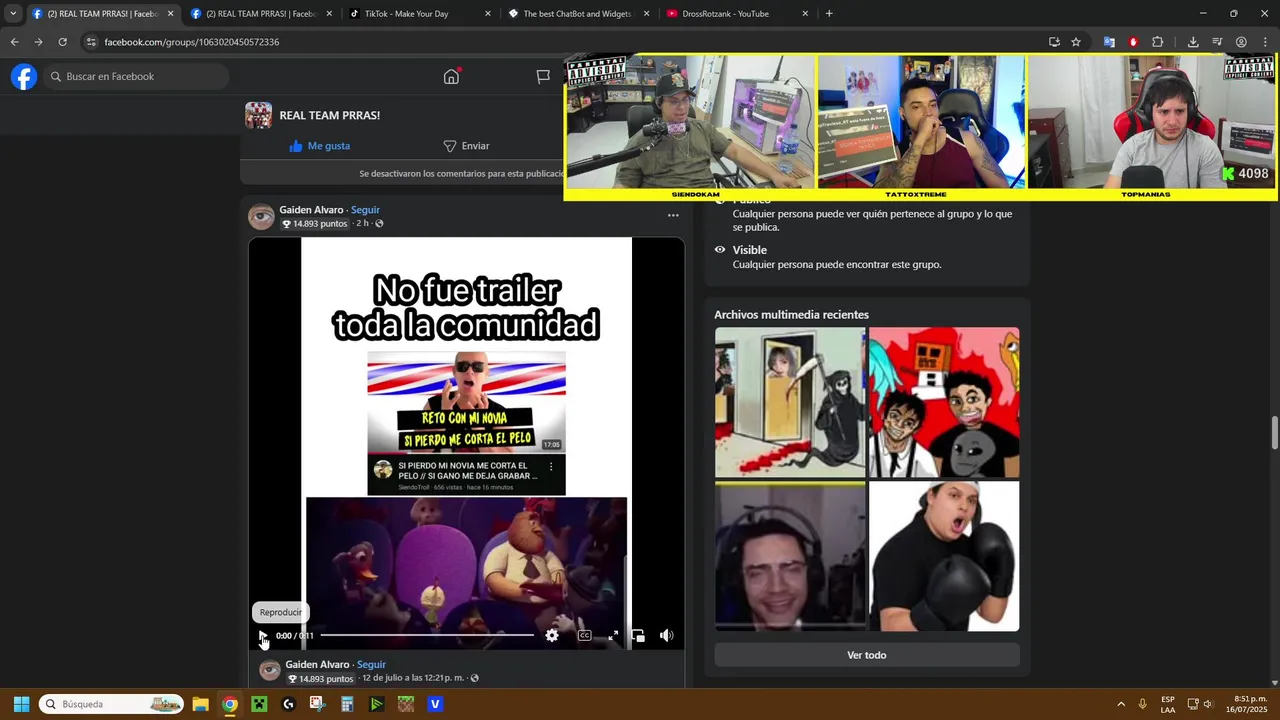The width and height of the screenshot is (1280, 720).
Task: Mute the video volume speaker
Action: click(x=666, y=635)
